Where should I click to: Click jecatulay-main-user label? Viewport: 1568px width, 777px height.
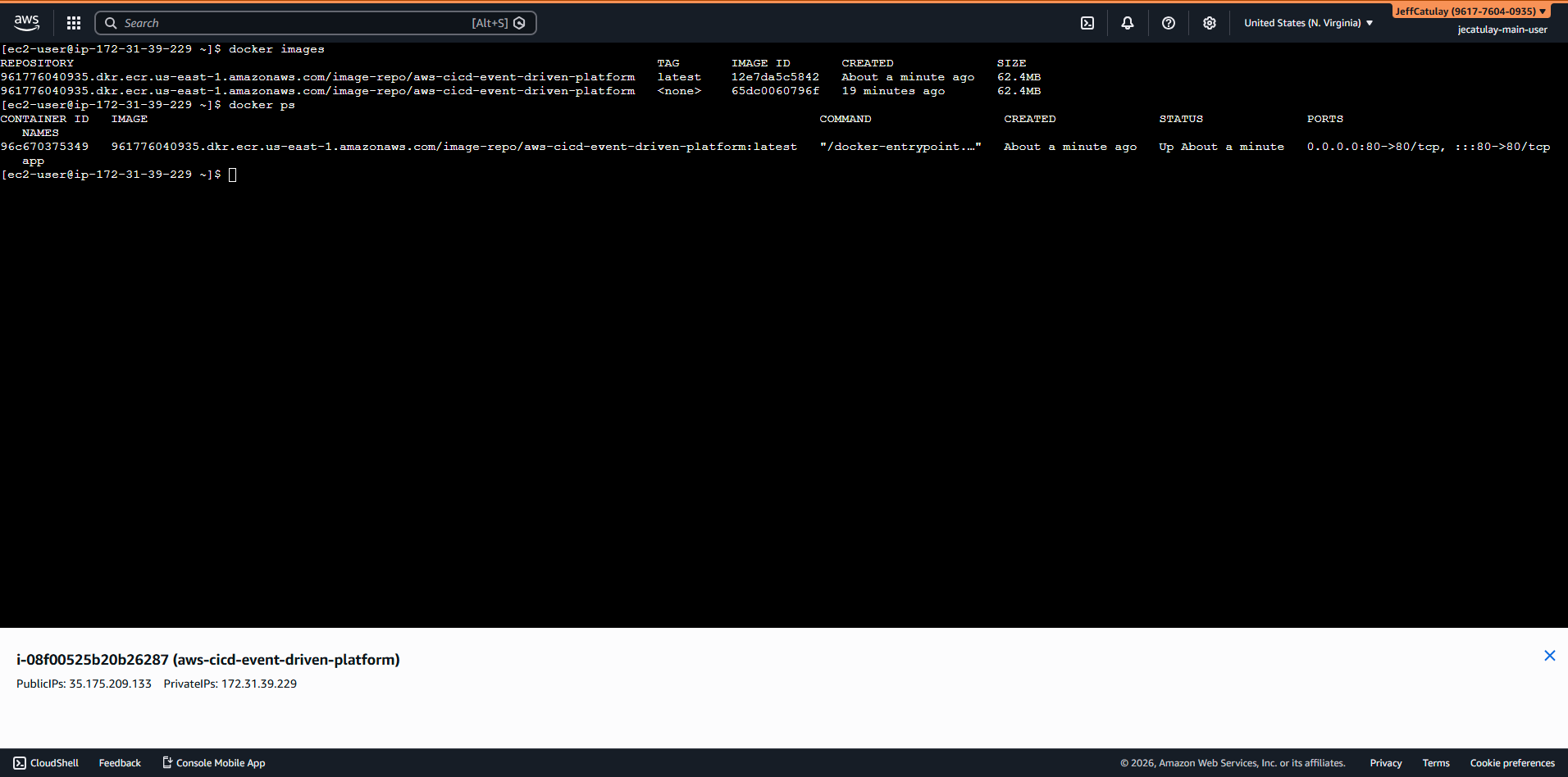tap(1502, 30)
